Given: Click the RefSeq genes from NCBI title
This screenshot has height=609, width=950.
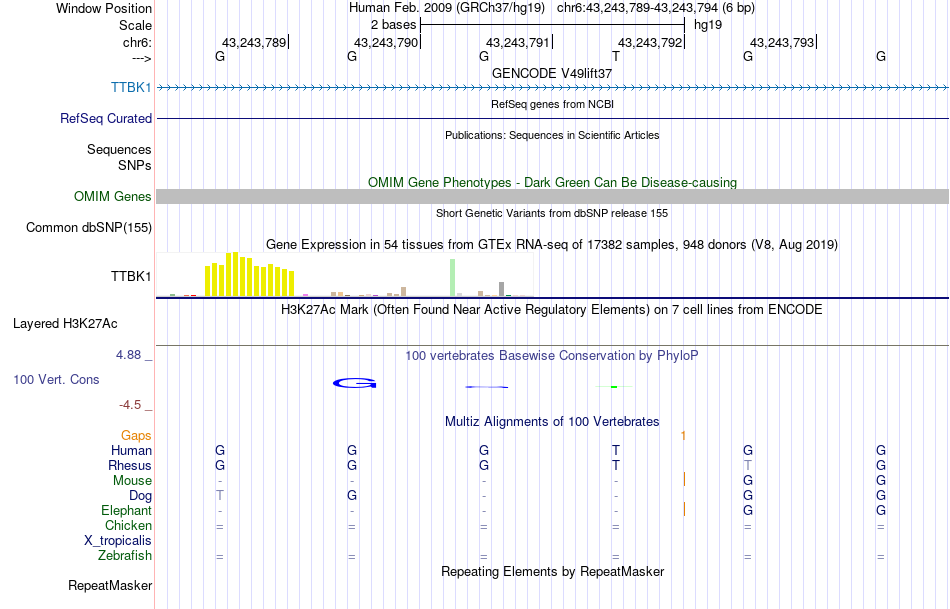Looking at the screenshot, I should pos(552,104).
